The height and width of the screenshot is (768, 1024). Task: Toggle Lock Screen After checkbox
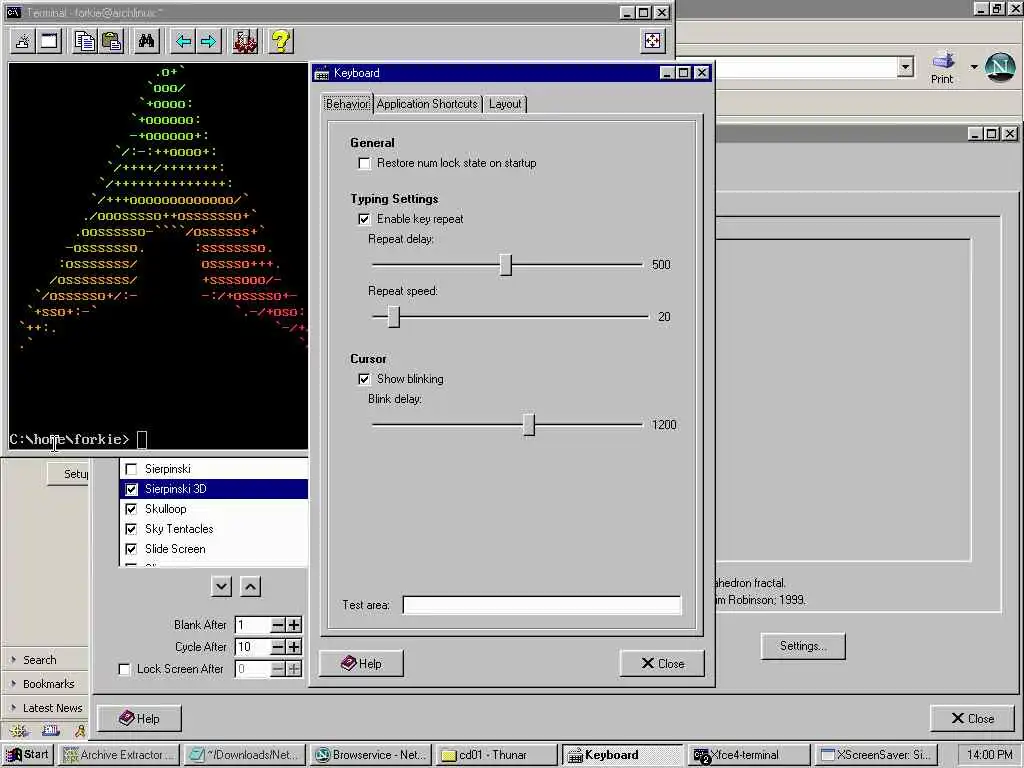[124, 669]
